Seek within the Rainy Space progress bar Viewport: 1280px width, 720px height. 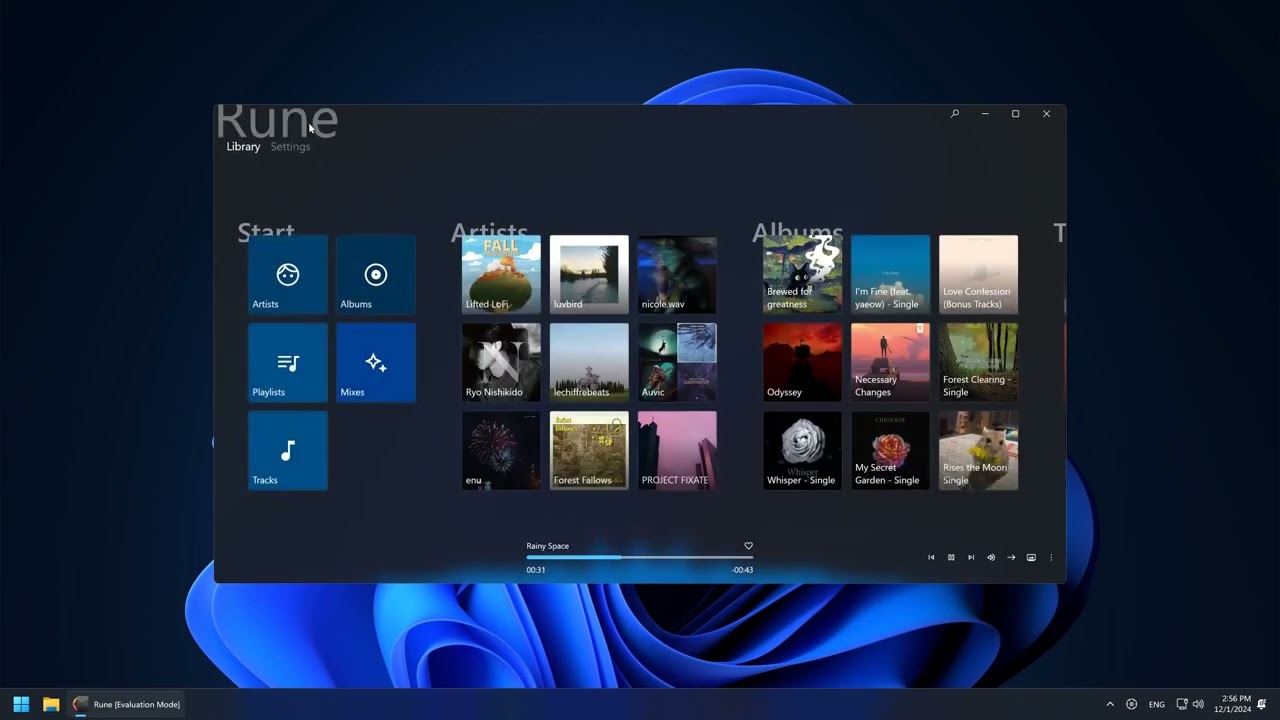(640, 557)
